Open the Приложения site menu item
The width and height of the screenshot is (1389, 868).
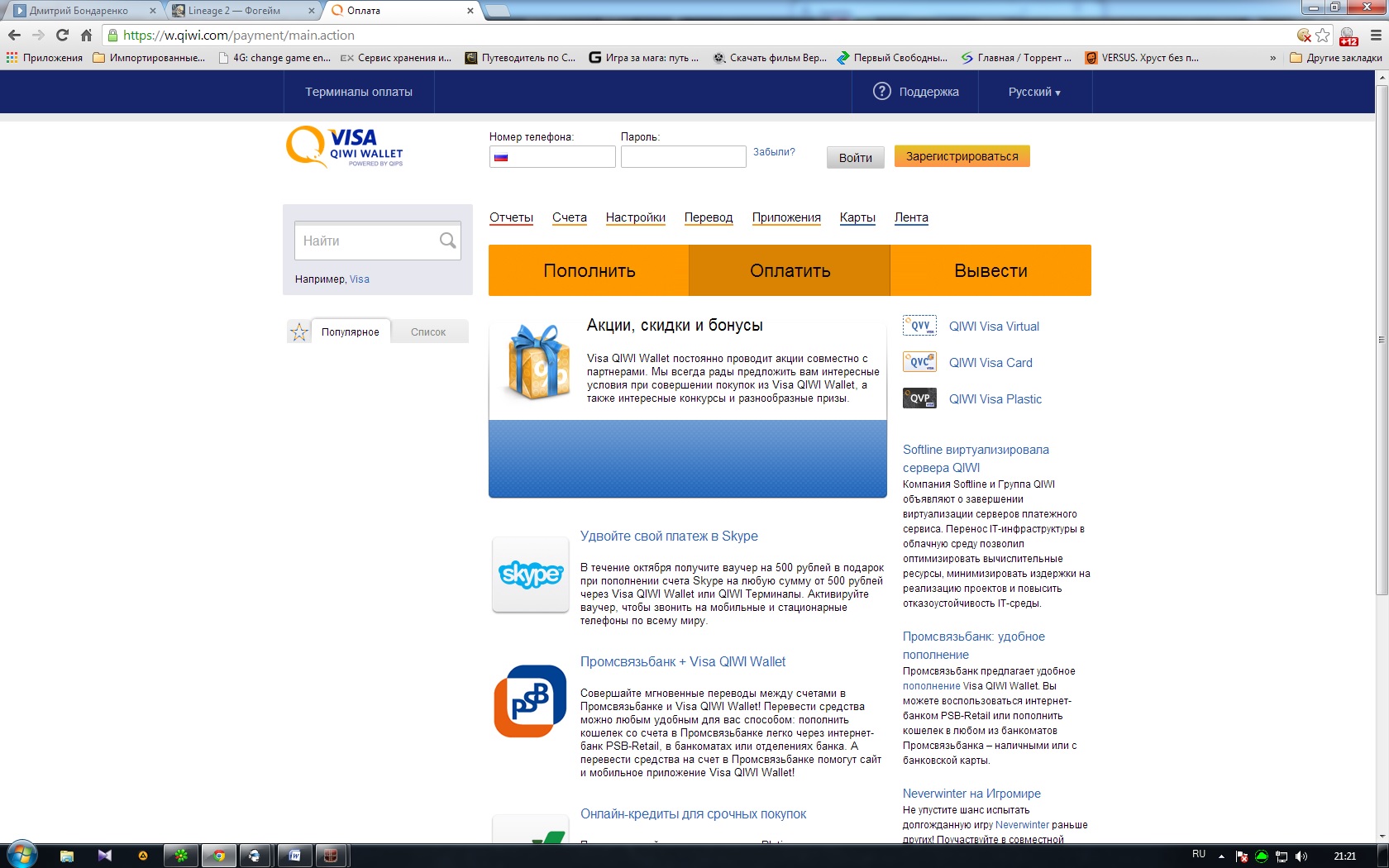[x=786, y=217]
